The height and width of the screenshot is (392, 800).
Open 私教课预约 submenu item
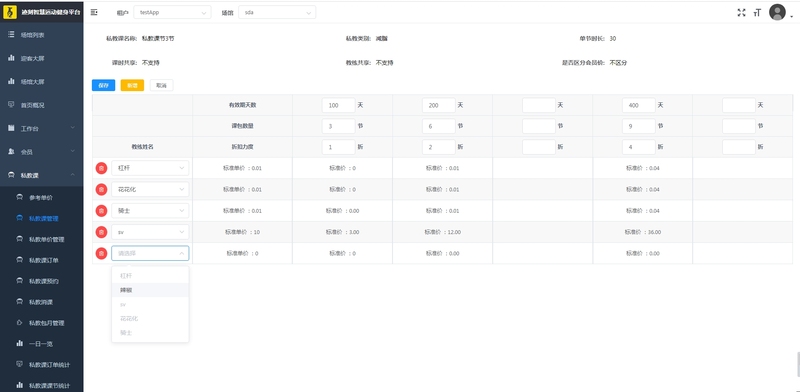[x=41, y=281]
